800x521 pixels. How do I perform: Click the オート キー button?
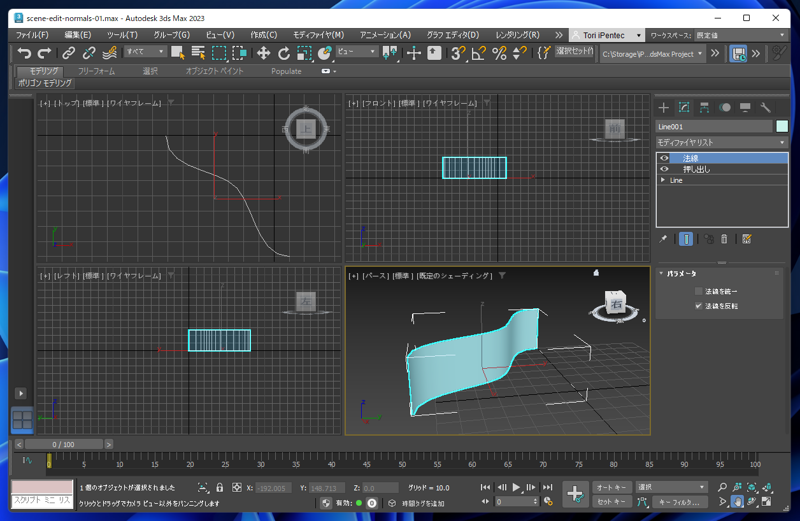611,488
